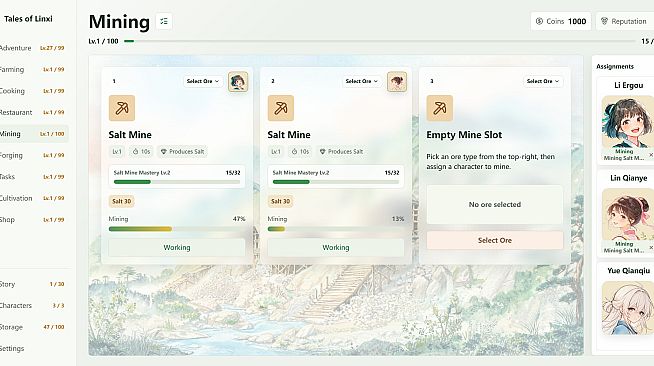Click the 13% mining progress bar
Viewport: 654px width, 366px height.
pos(336,229)
